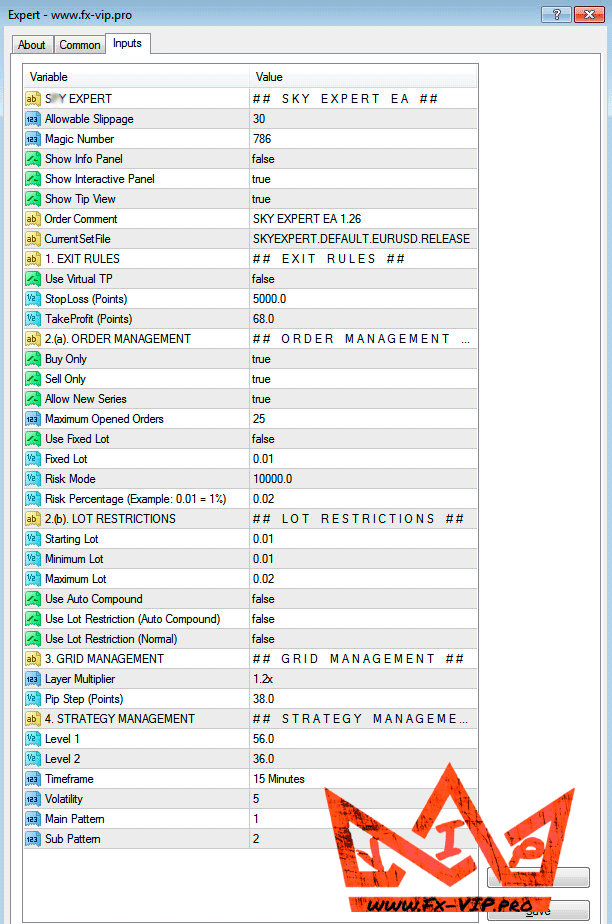Click the icon beside Sub Pattern
Screen dimensions: 612x924
(x=33, y=839)
